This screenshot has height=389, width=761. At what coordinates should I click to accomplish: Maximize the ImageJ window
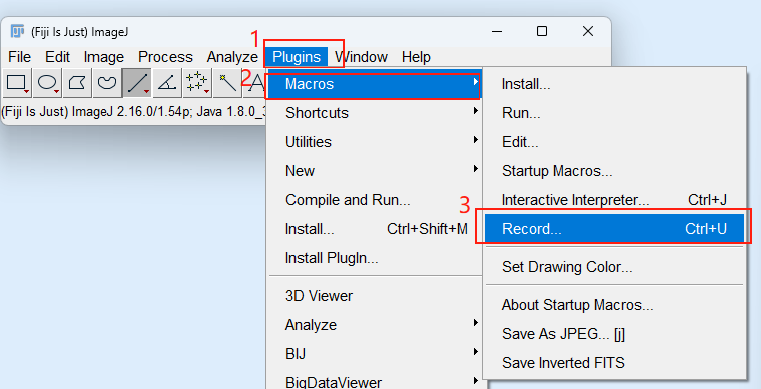tap(542, 32)
